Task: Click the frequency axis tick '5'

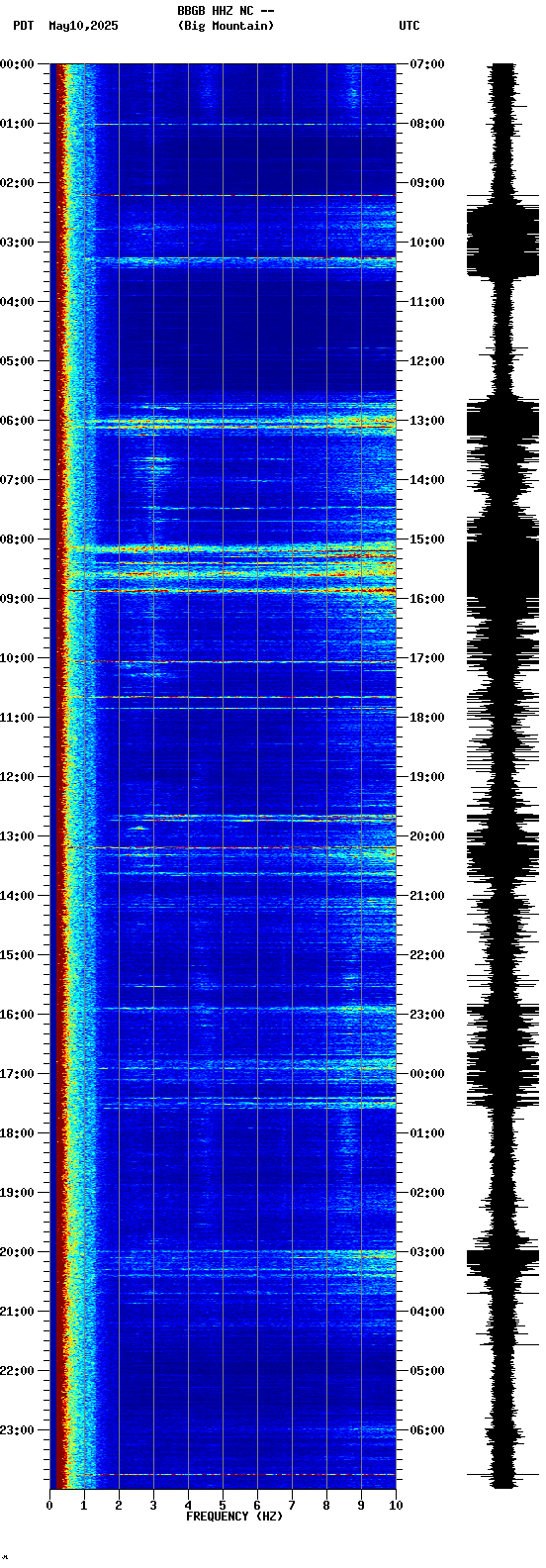Action: click(x=223, y=1506)
